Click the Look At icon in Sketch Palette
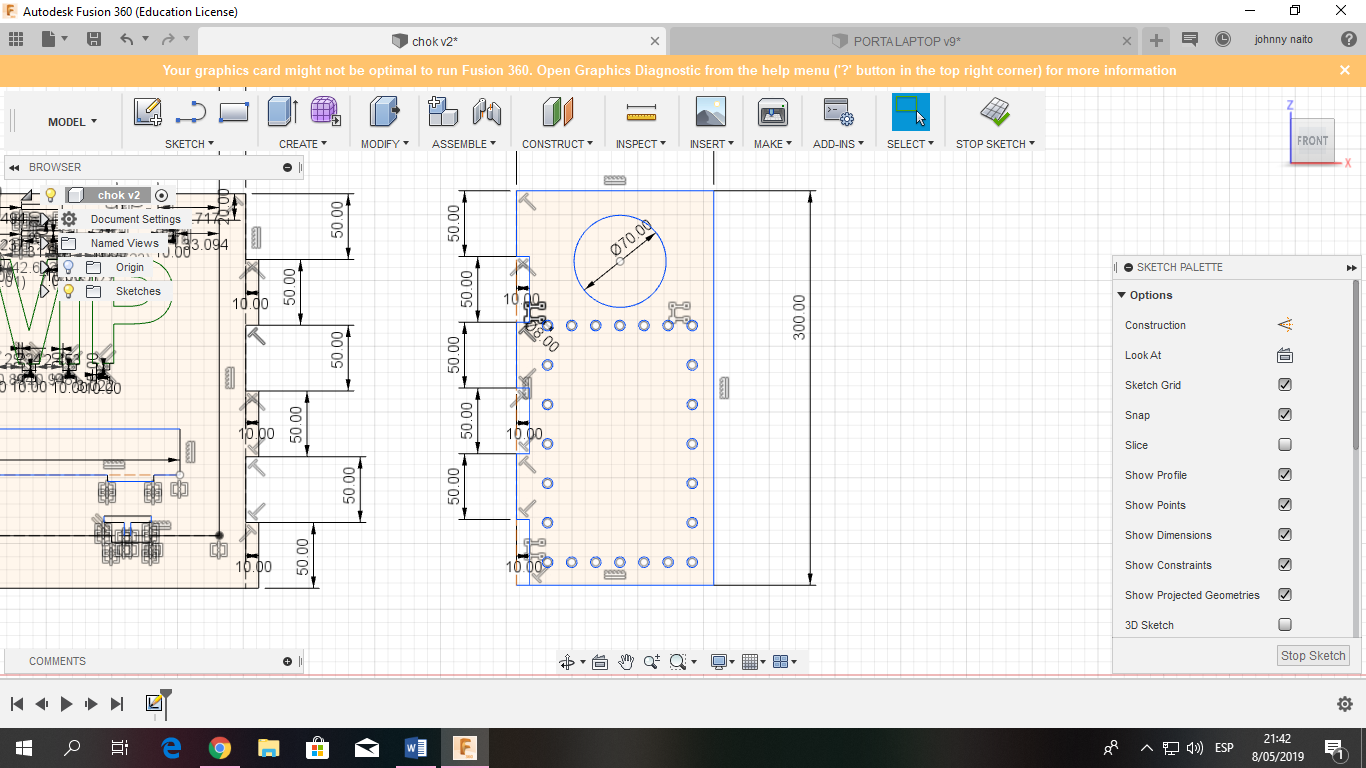Image resolution: width=1366 pixels, height=768 pixels. 1285,355
